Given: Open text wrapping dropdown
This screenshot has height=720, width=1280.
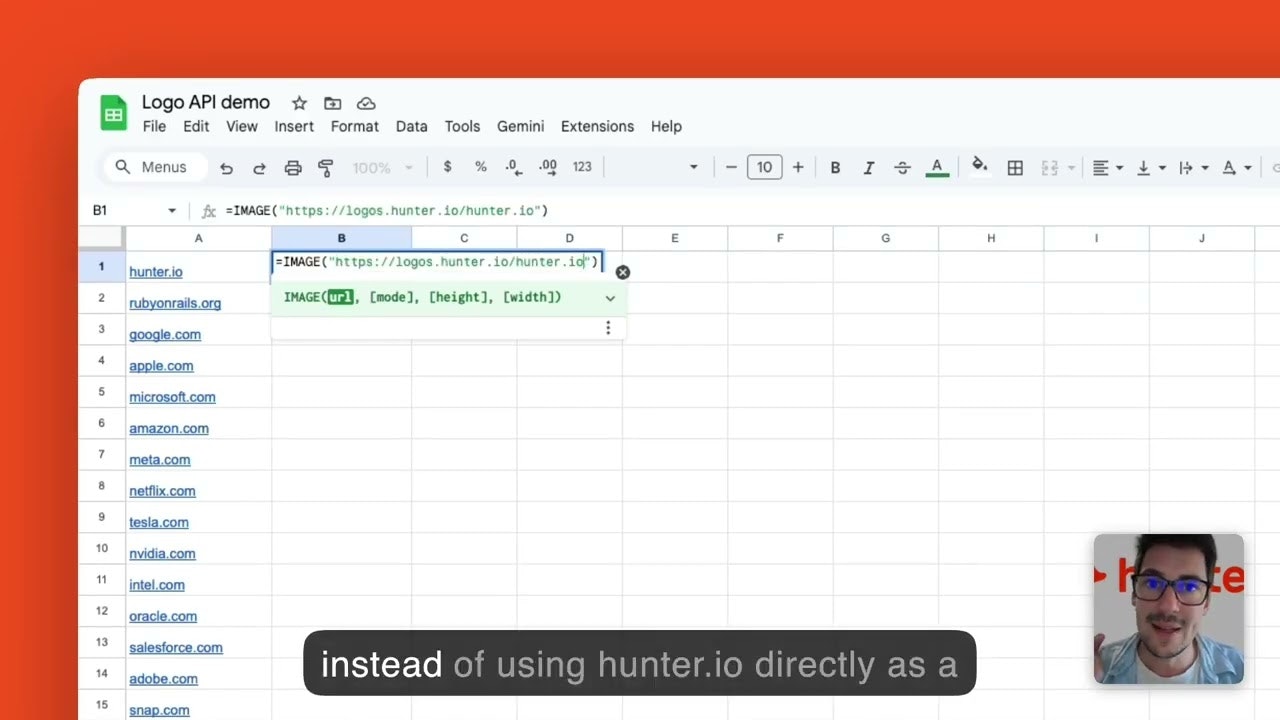Looking at the screenshot, I should pyautogui.click(x=1193, y=168).
